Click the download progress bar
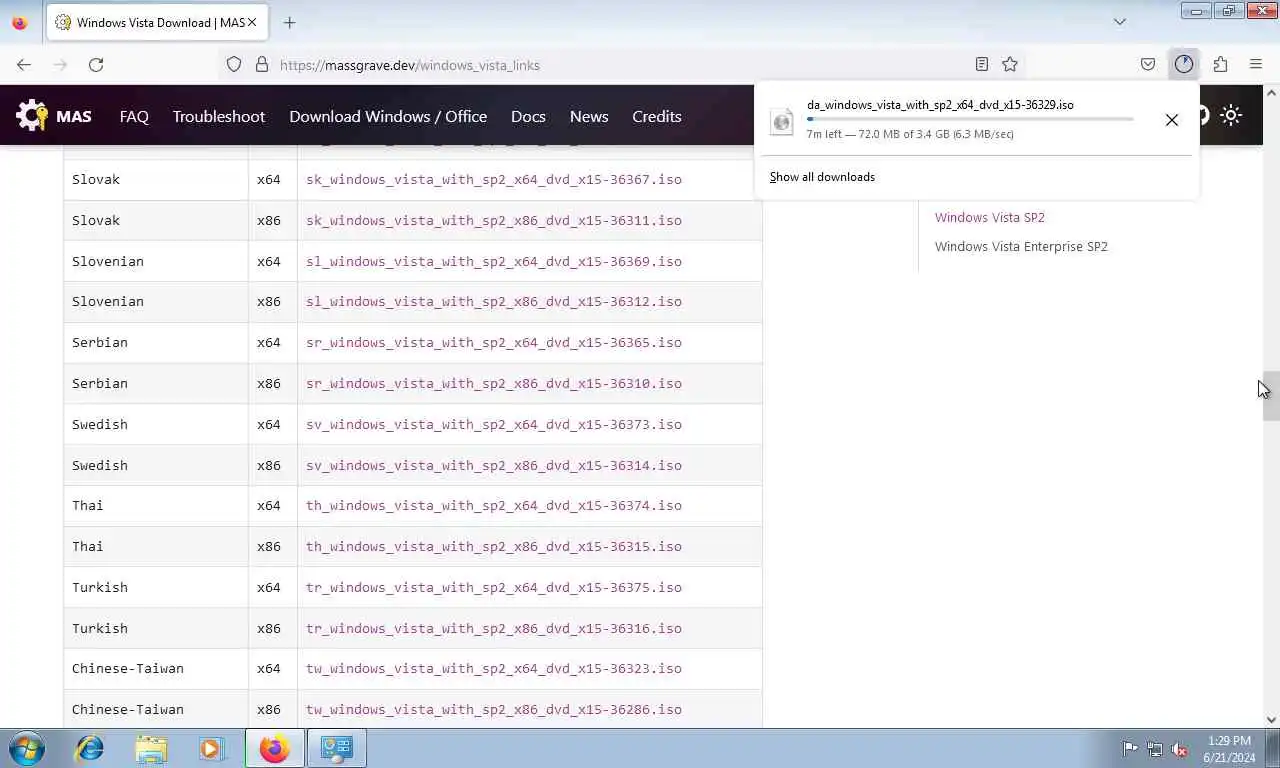Viewport: 1280px width, 768px height. (970, 119)
